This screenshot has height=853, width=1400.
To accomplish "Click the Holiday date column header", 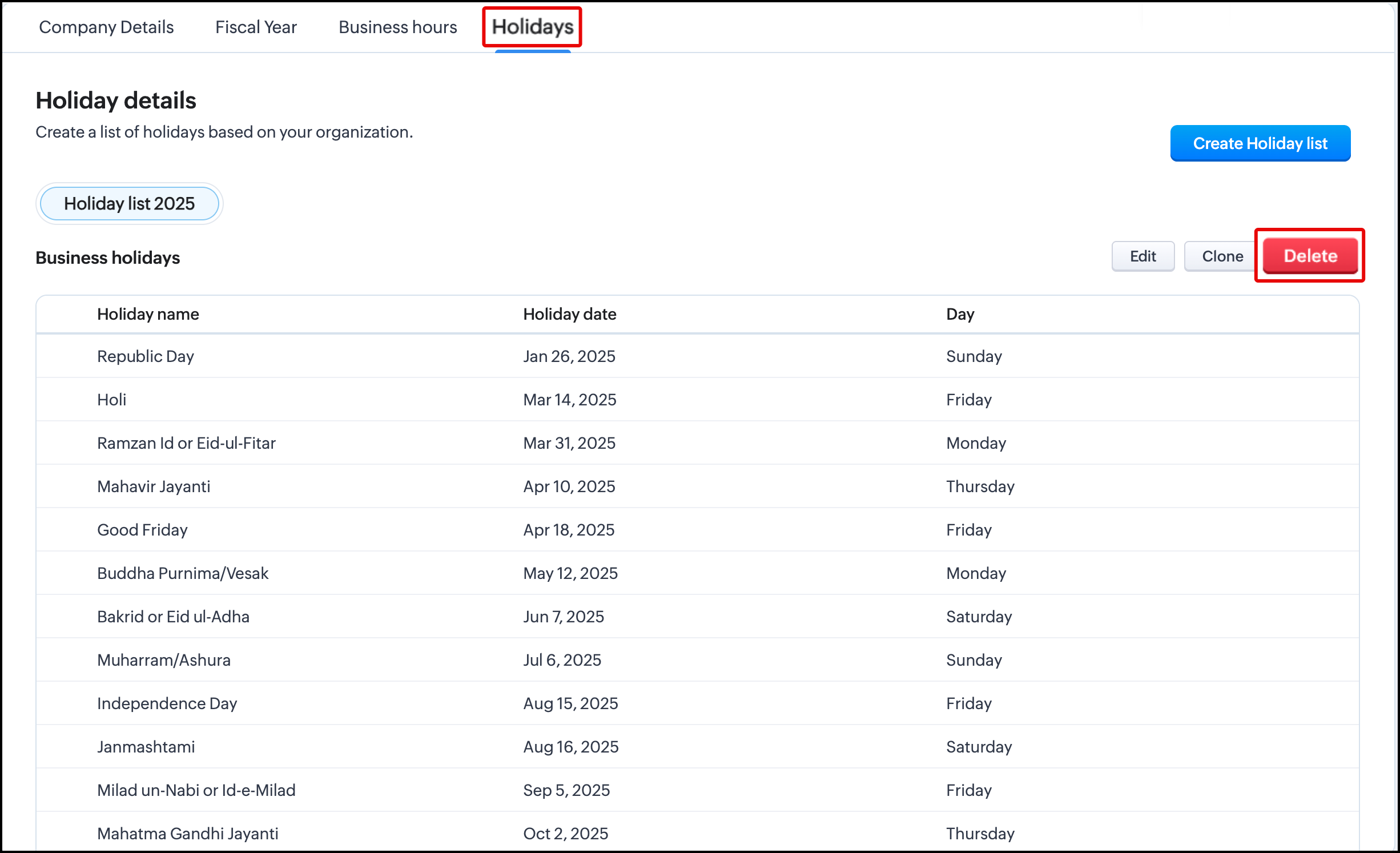I will 569,314.
